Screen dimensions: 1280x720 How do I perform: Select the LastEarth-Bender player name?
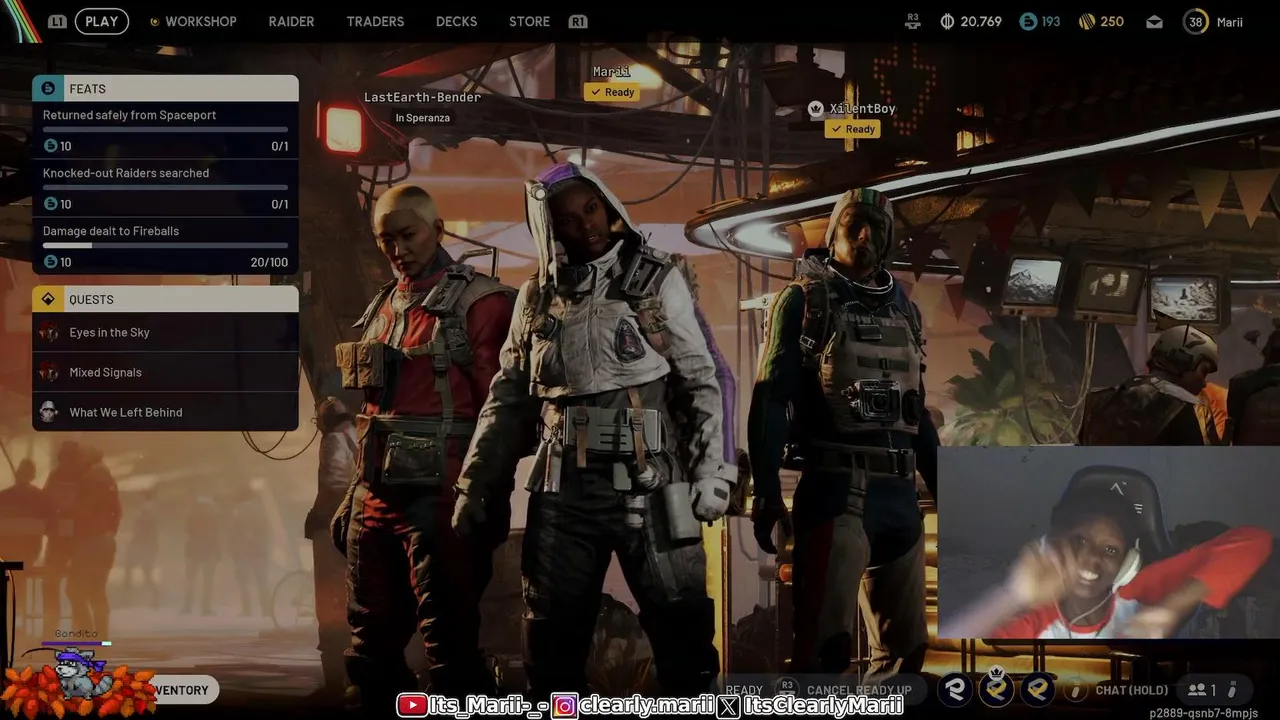click(422, 97)
